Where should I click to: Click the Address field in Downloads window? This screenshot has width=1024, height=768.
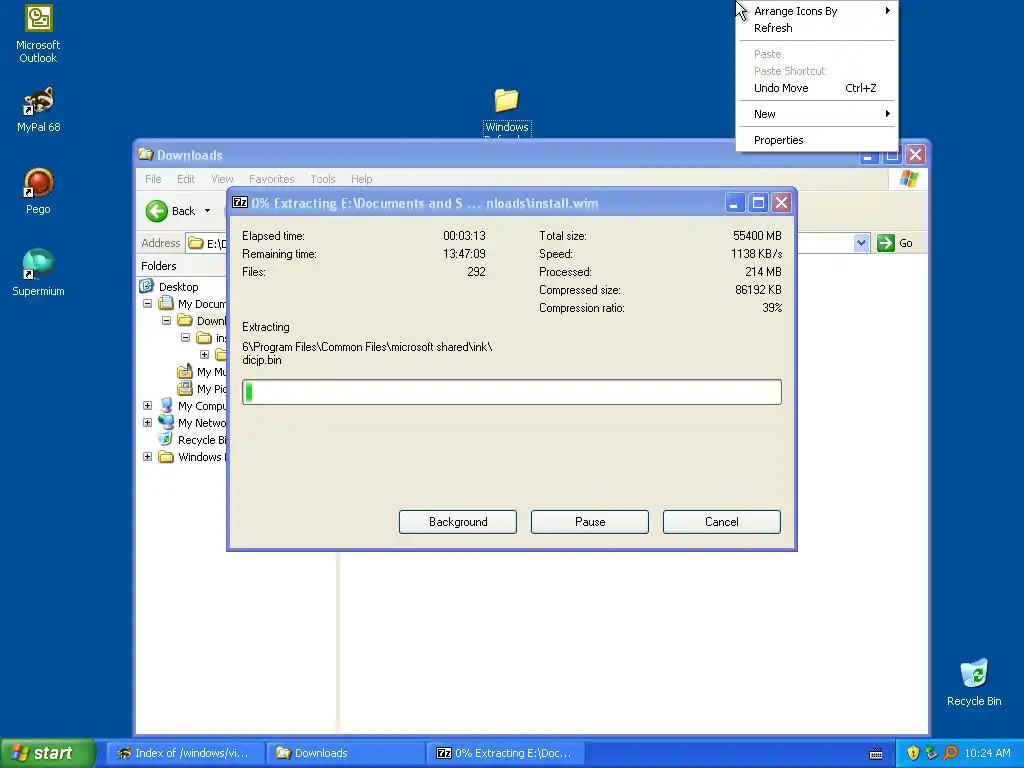pos(527,243)
